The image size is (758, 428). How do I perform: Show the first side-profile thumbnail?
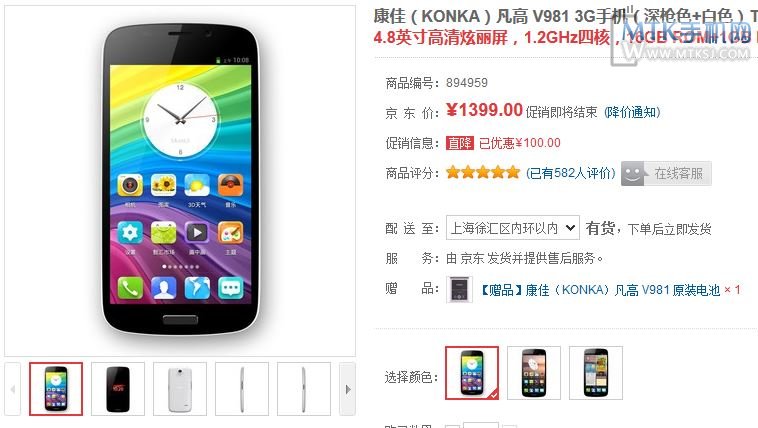coord(242,389)
